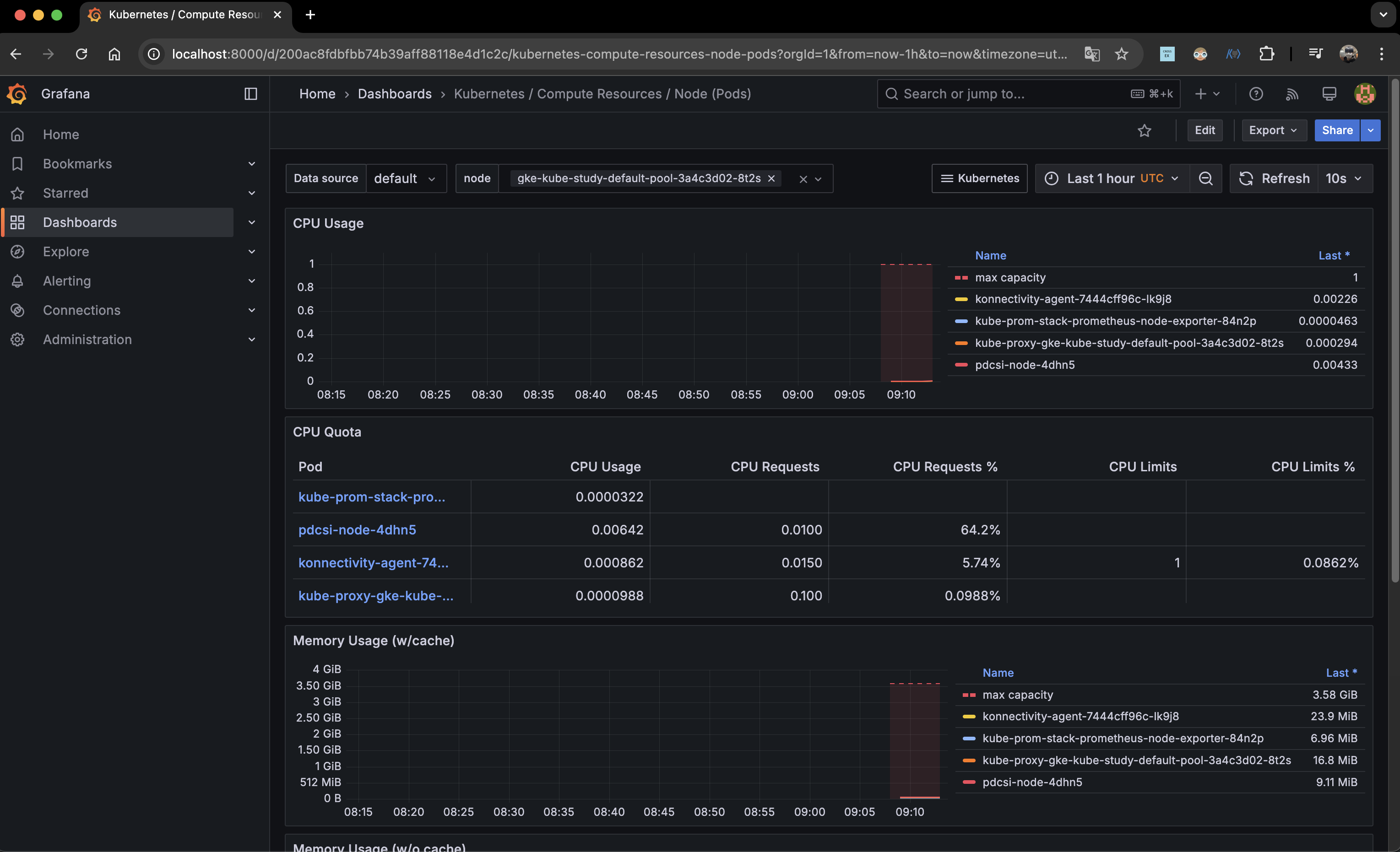
Task: Click the Memory Usage (w/cache) panel title
Action: coord(373,641)
